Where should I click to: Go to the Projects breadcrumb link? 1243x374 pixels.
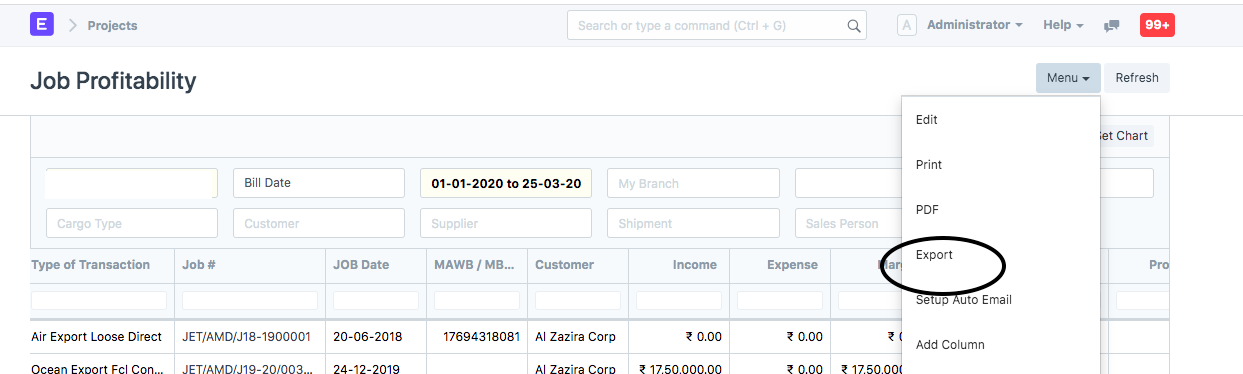pyautogui.click(x=112, y=26)
